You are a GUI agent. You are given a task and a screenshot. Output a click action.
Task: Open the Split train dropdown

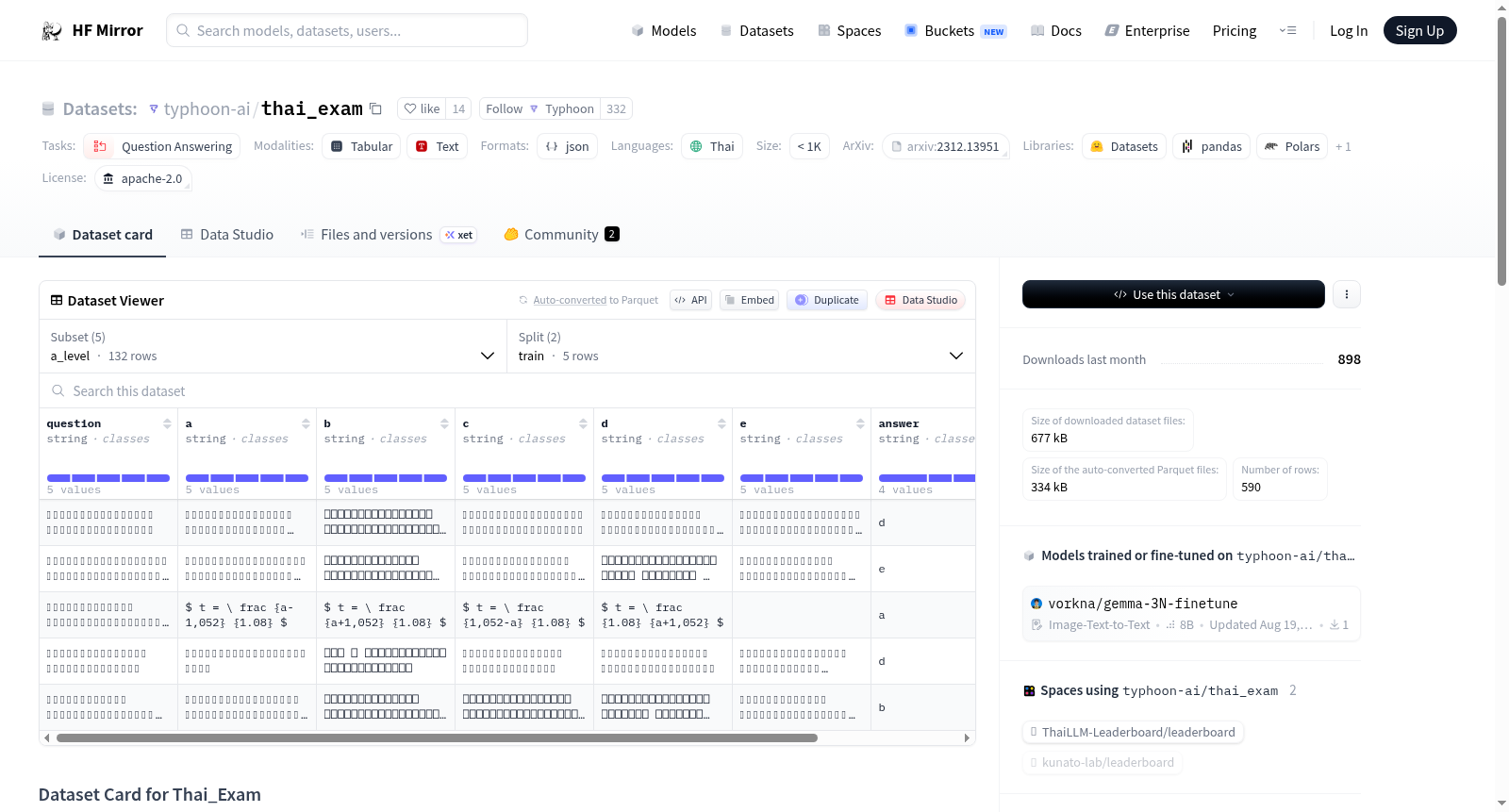pyautogui.click(x=740, y=347)
